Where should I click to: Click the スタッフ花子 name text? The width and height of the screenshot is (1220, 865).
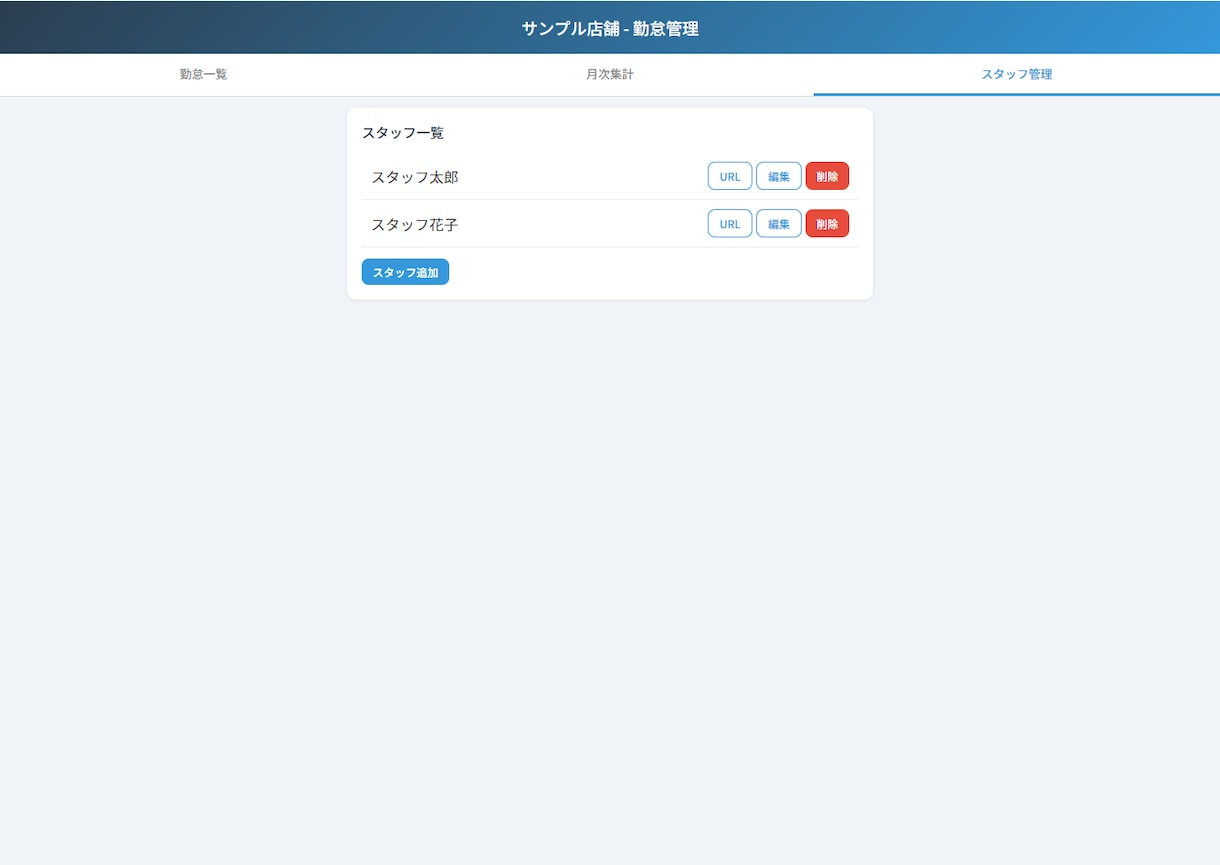415,225
